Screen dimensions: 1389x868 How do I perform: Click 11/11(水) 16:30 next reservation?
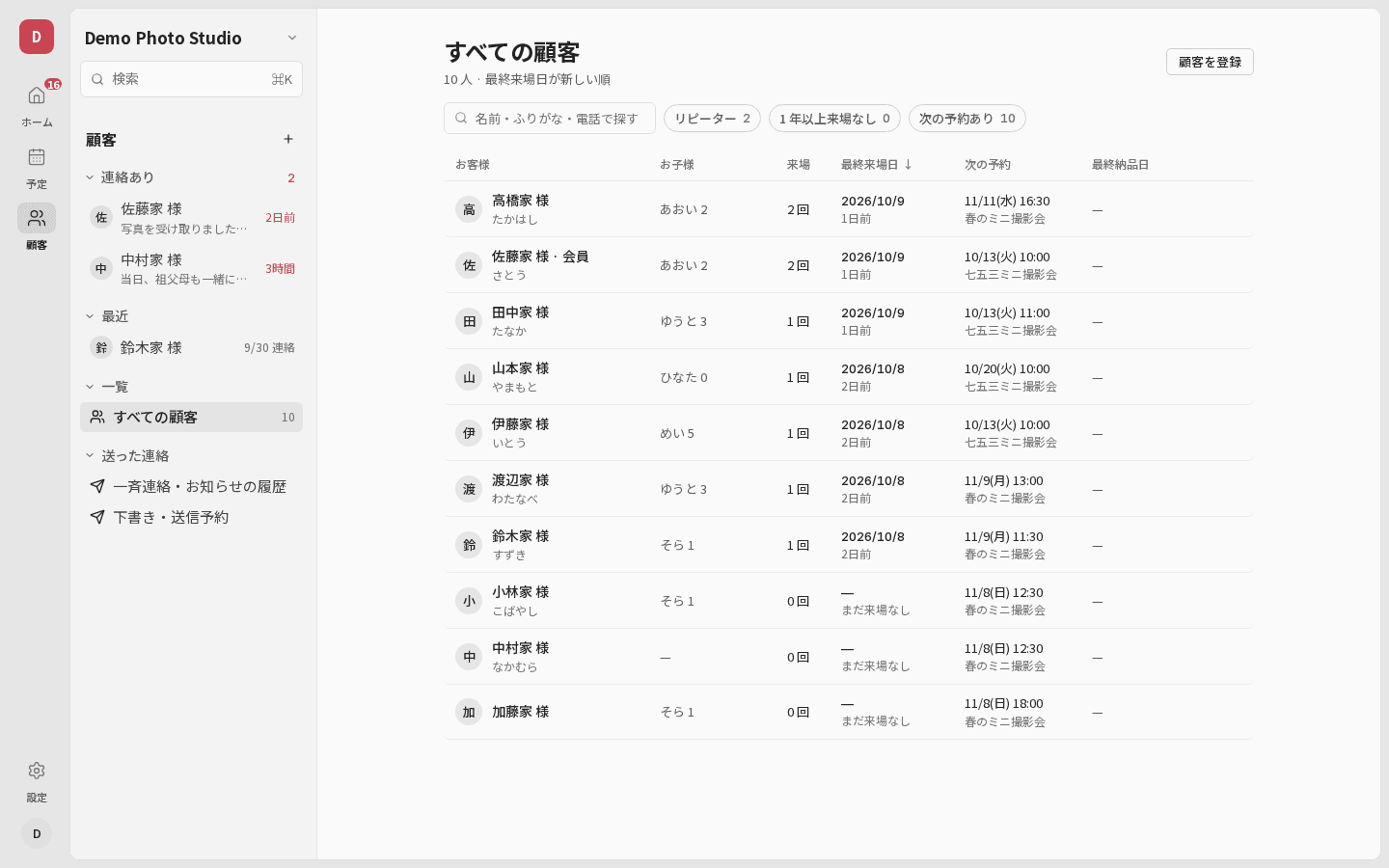[x=1007, y=202]
